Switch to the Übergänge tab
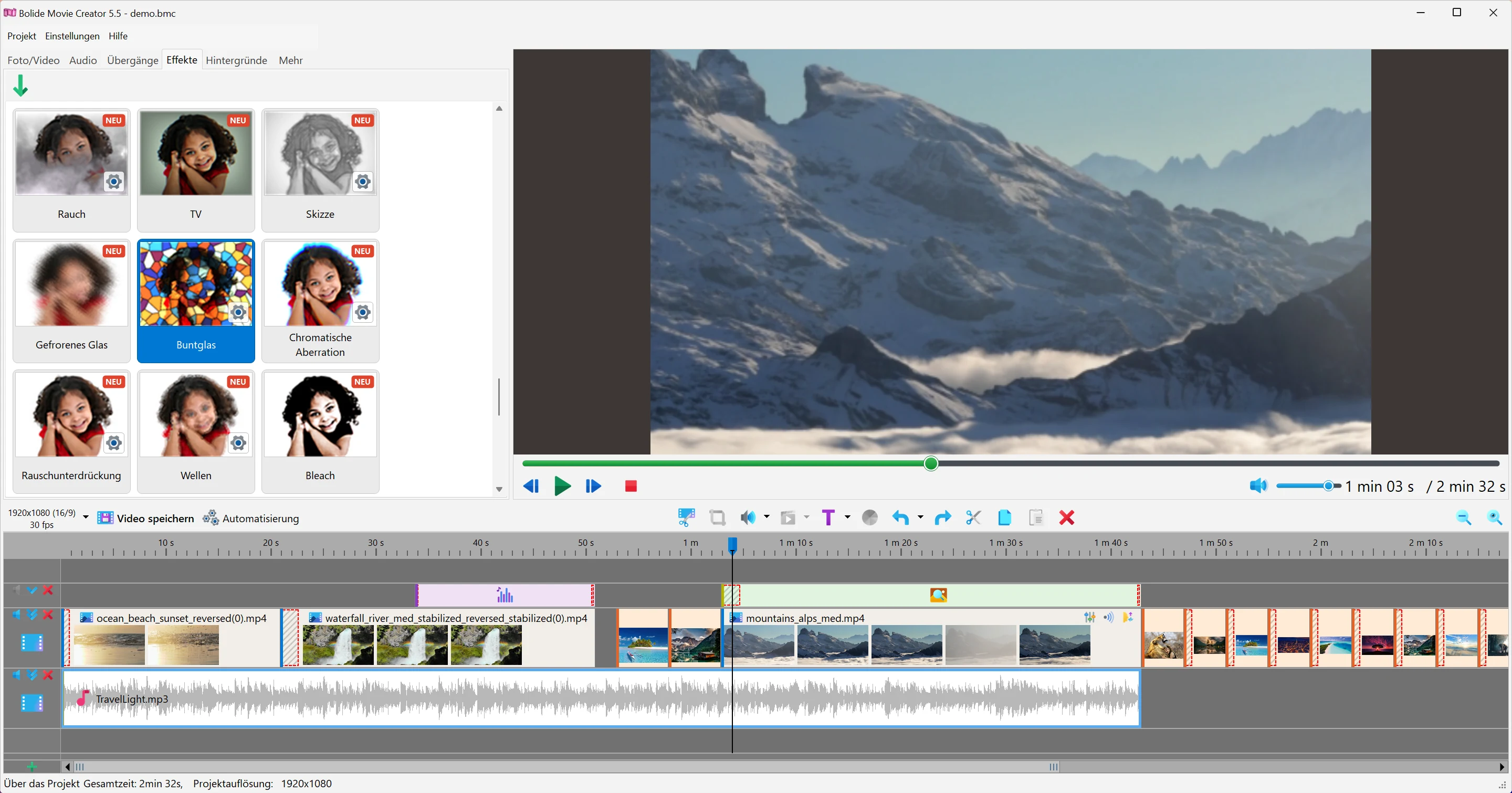This screenshot has height=793, width=1512. (133, 60)
